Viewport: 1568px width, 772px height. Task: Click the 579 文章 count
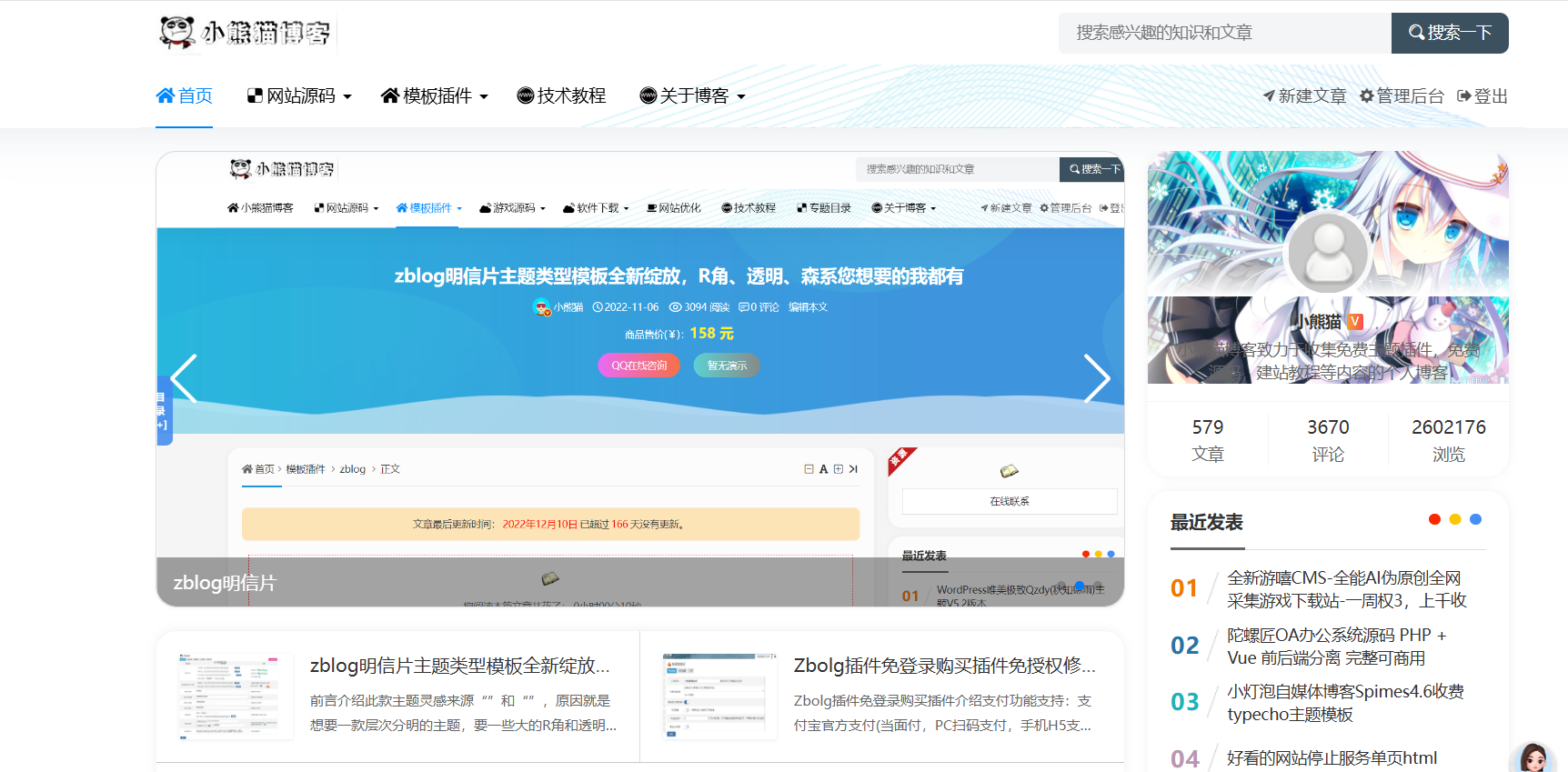pyautogui.click(x=1208, y=440)
